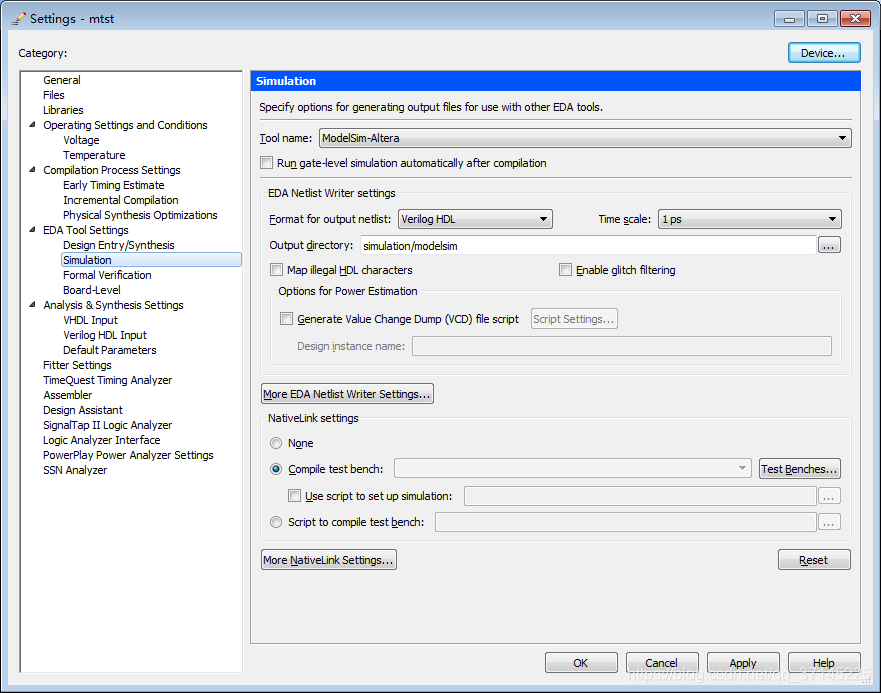The image size is (881, 693).
Task: Select Physical Synthesis Optimizations
Action: 140,215
